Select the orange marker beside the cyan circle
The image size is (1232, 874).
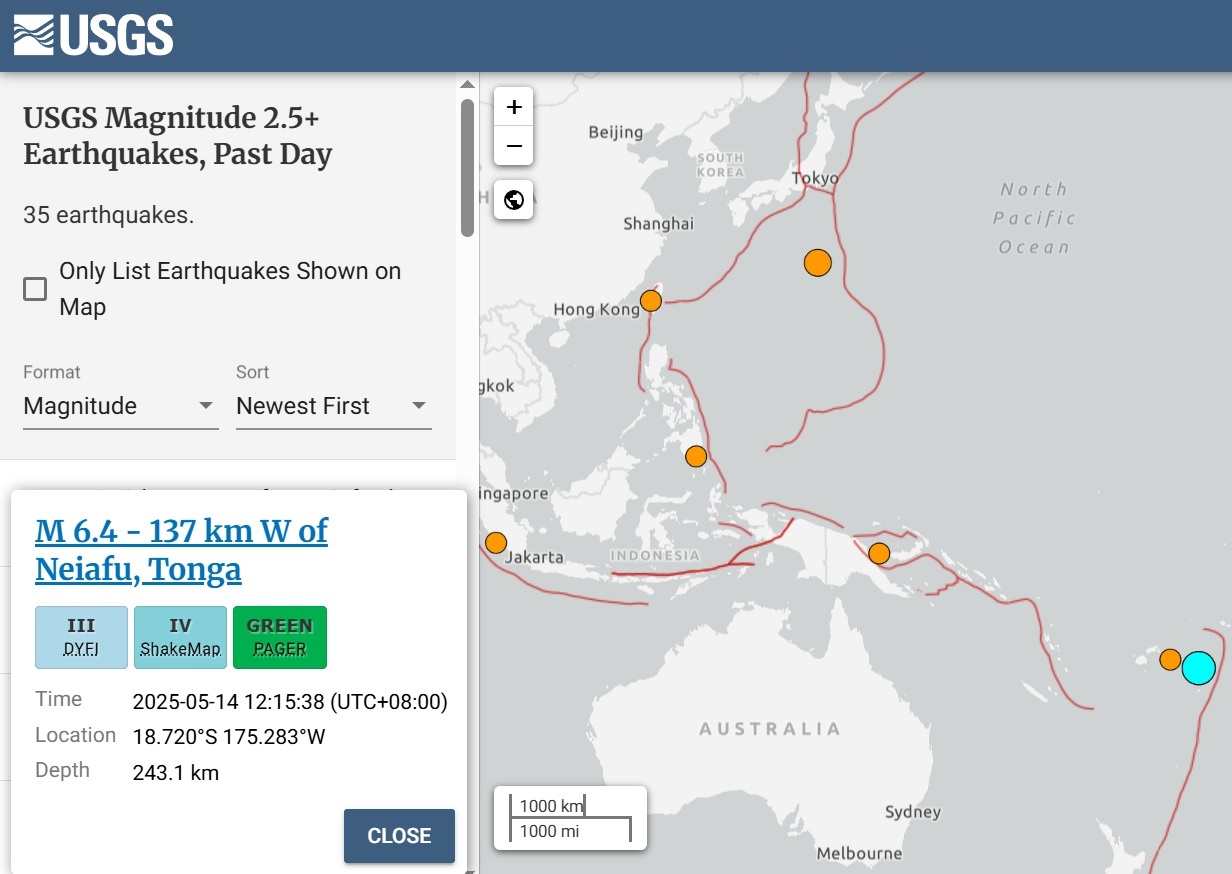[1169, 659]
